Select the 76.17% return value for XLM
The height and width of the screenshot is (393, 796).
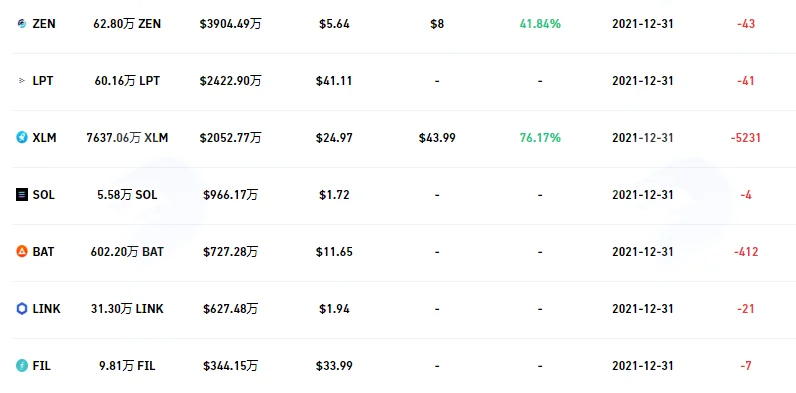pos(540,138)
